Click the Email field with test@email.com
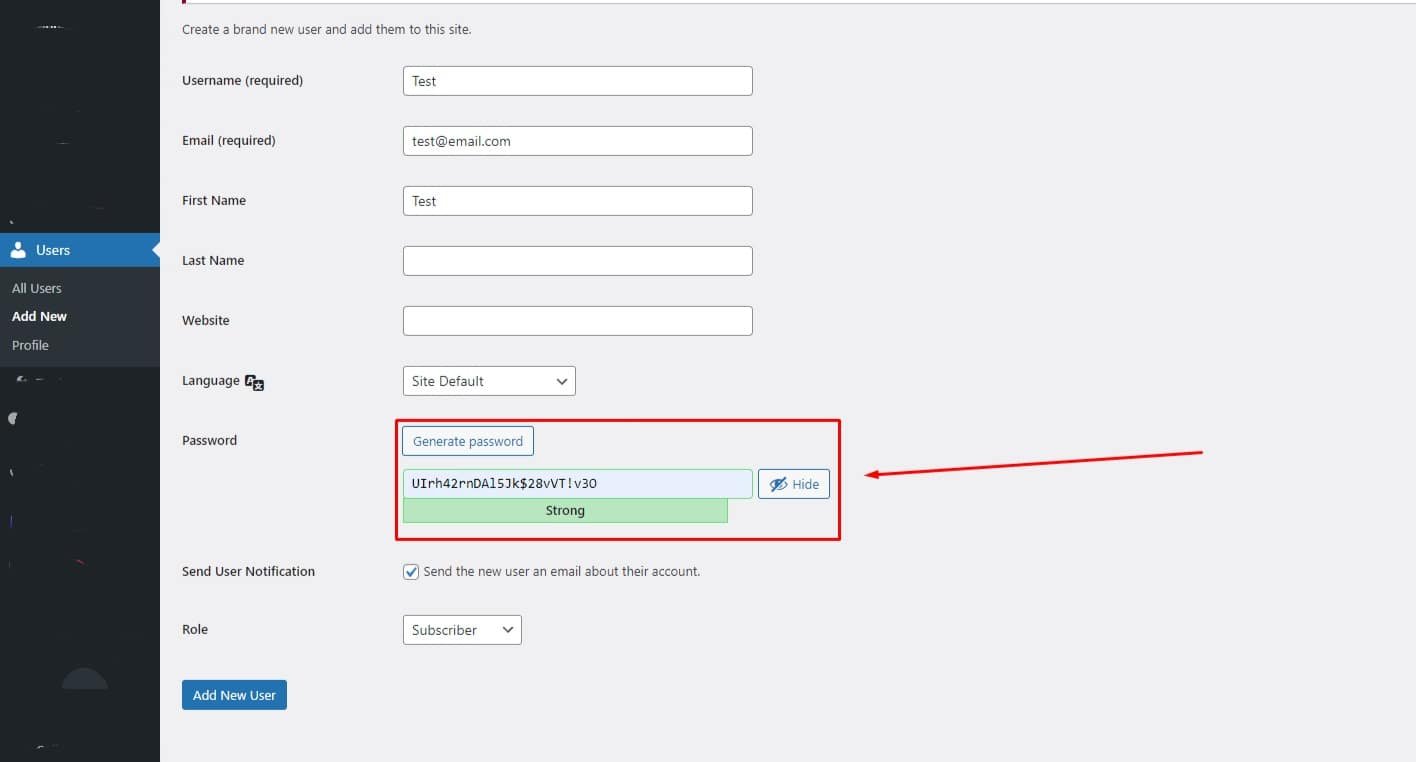Screen dimensions: 1416x762 point(578,141)
